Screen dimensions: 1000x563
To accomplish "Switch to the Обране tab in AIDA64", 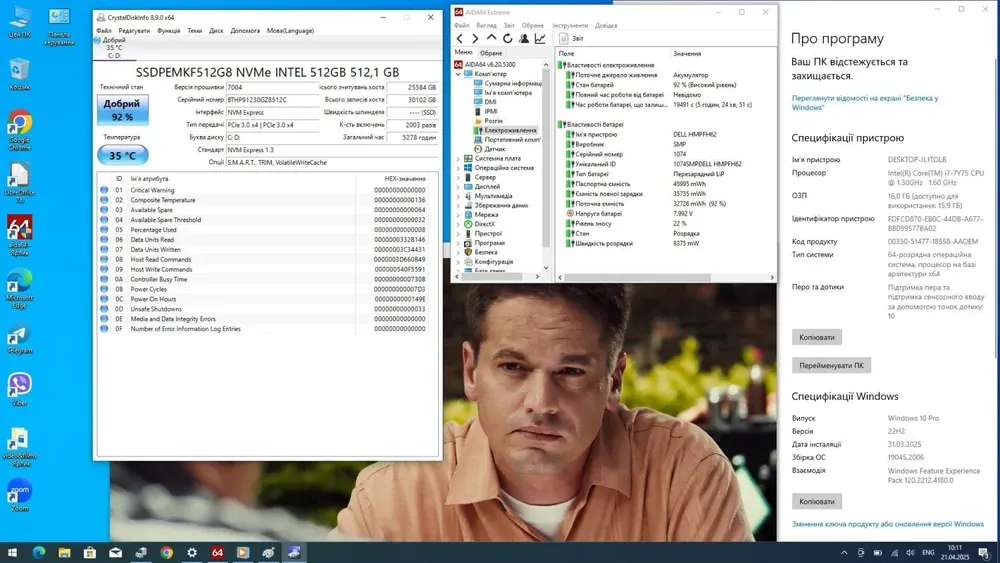I will (491, 53).
